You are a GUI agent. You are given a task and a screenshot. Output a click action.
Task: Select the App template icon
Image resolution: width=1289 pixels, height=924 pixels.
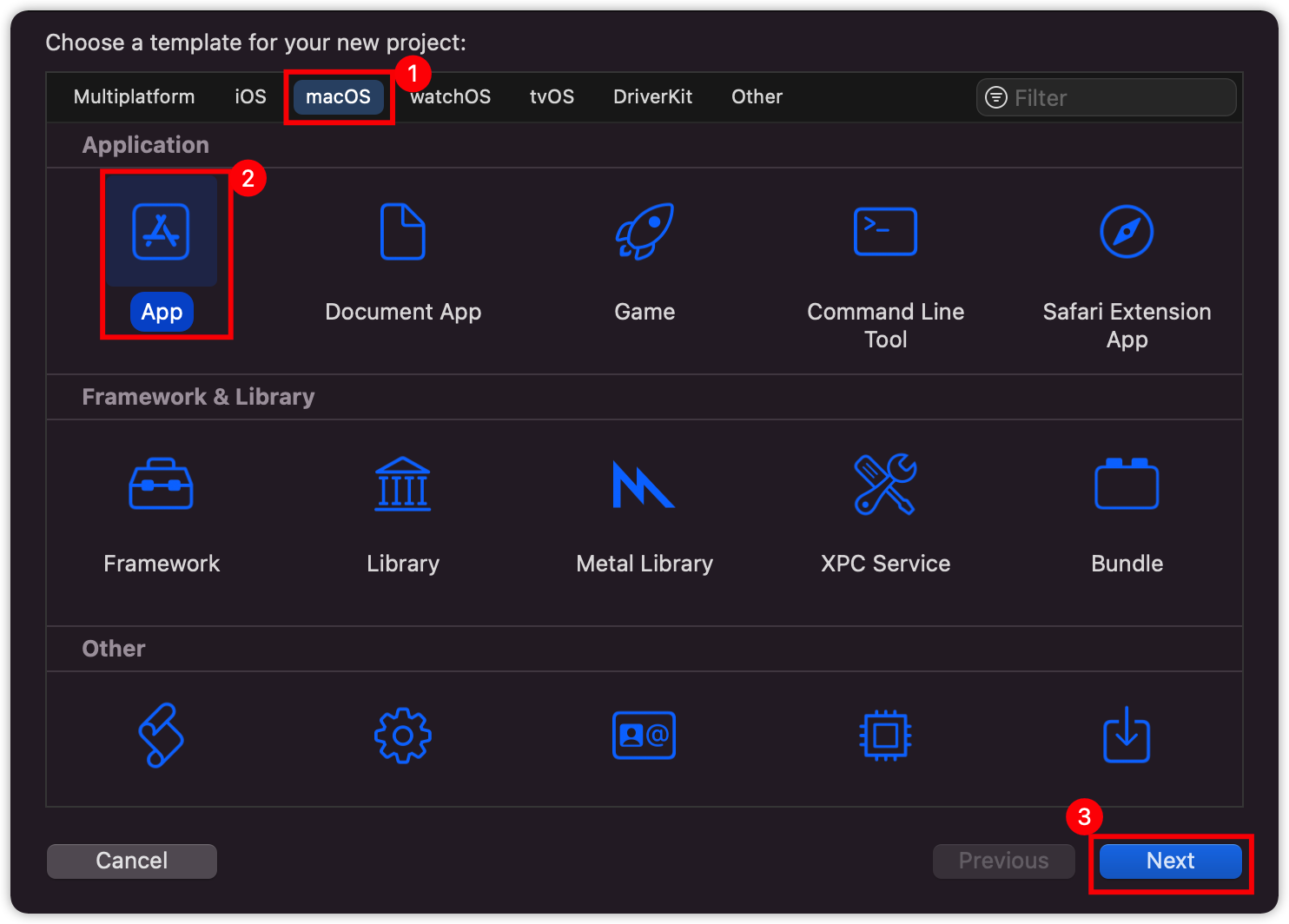coord(161,232)
